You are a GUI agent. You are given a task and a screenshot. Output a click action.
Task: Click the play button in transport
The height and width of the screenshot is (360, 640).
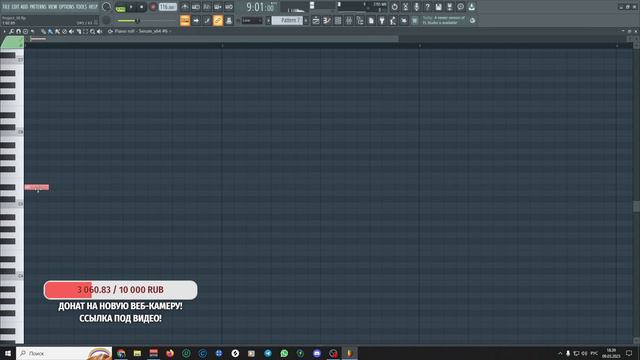(131, 7)
